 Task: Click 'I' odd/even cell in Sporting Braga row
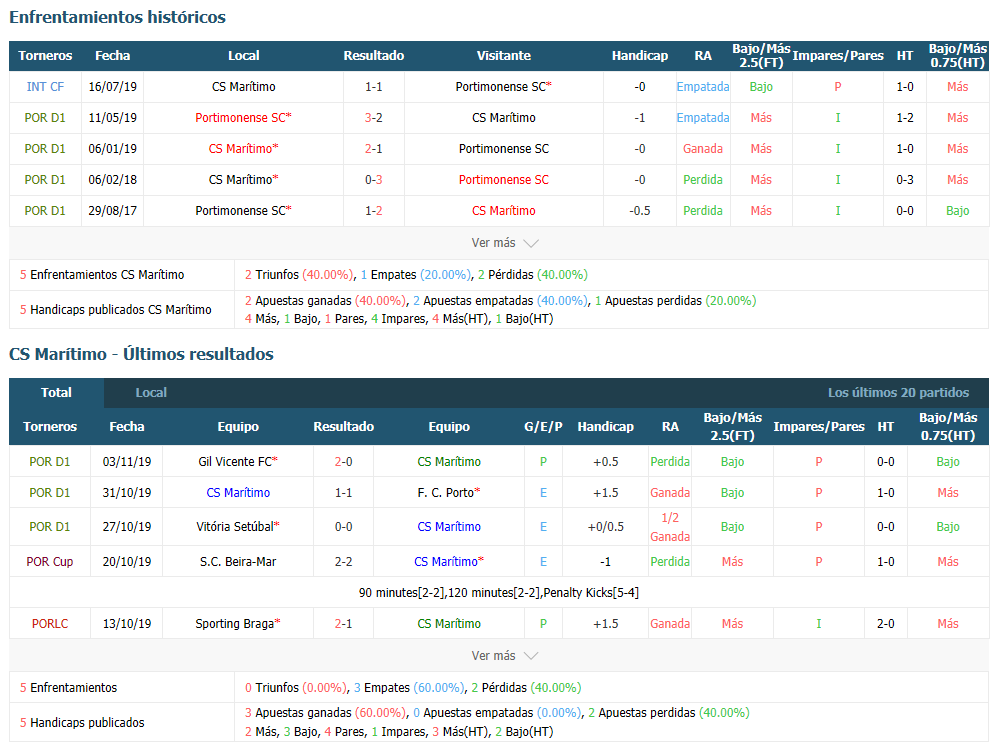click(x=818, y=624)
